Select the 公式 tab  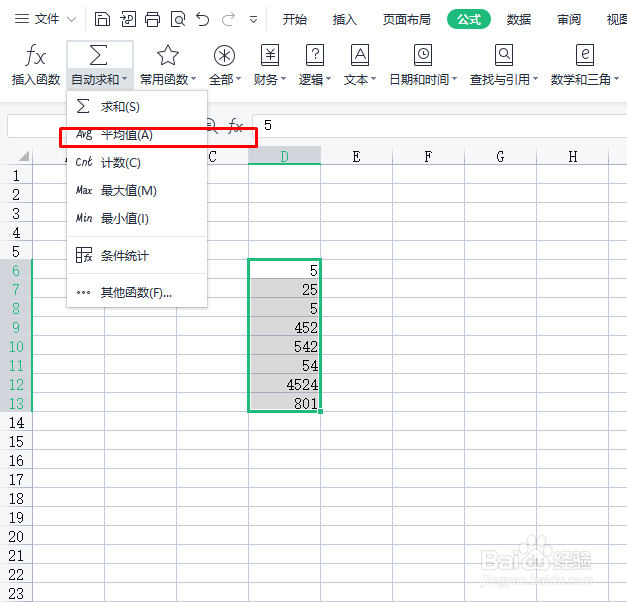[469, 19]
